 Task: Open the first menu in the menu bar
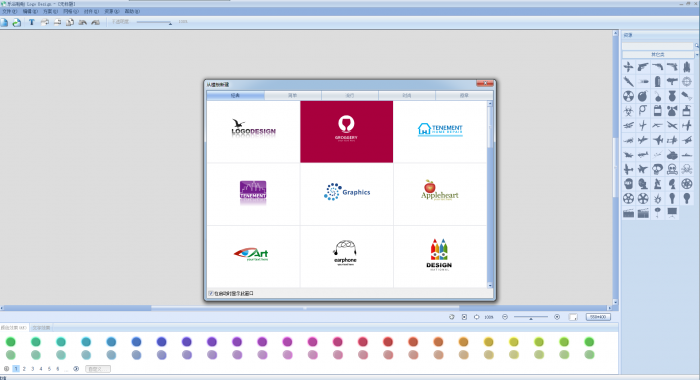[x=9, y=11]
